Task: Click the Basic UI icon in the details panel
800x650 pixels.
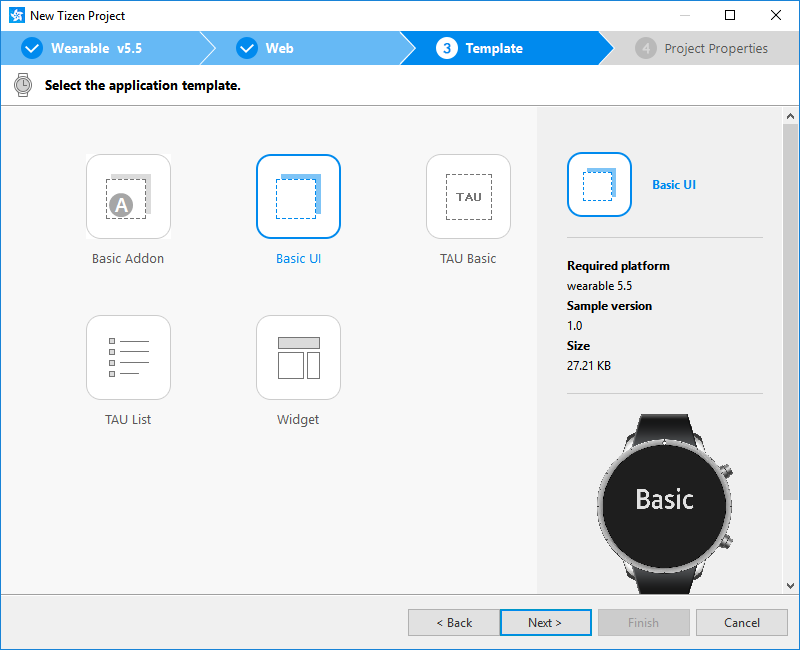Action: 599,184
